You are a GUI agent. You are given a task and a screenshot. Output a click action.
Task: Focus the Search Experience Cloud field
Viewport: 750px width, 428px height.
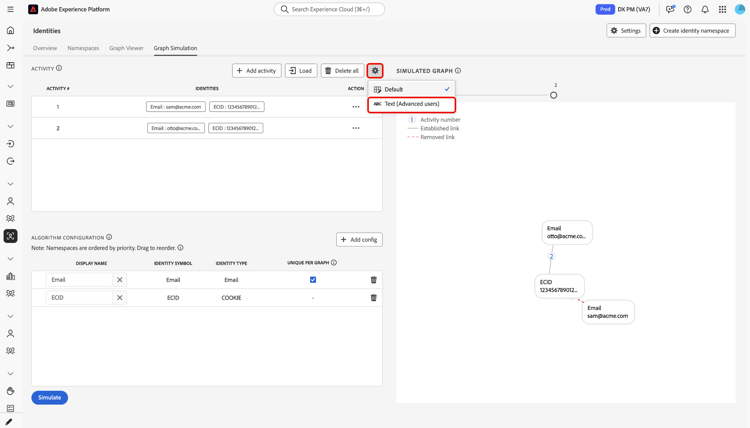329,9
